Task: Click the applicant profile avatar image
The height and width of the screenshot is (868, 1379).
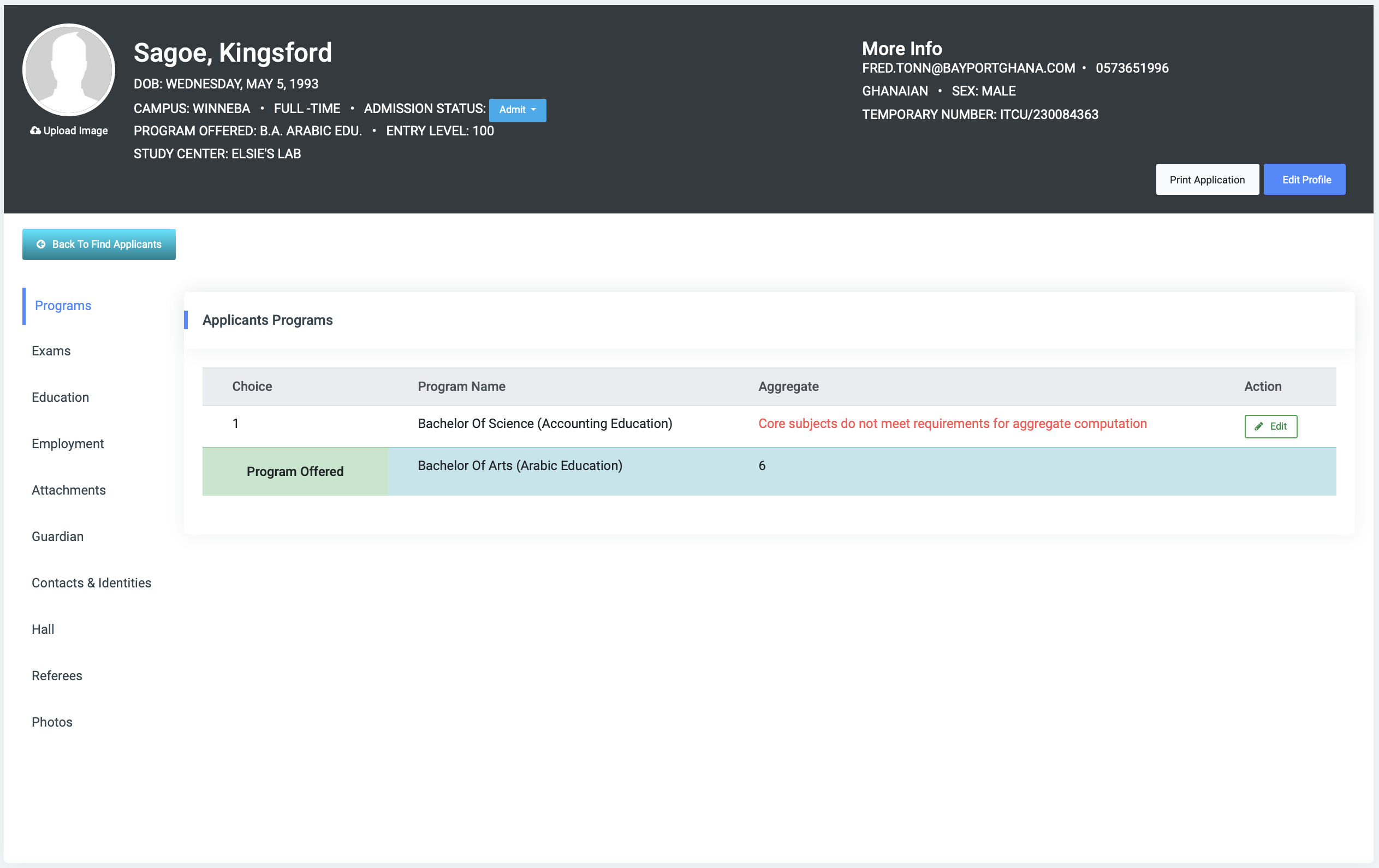Action: [69, 70]
